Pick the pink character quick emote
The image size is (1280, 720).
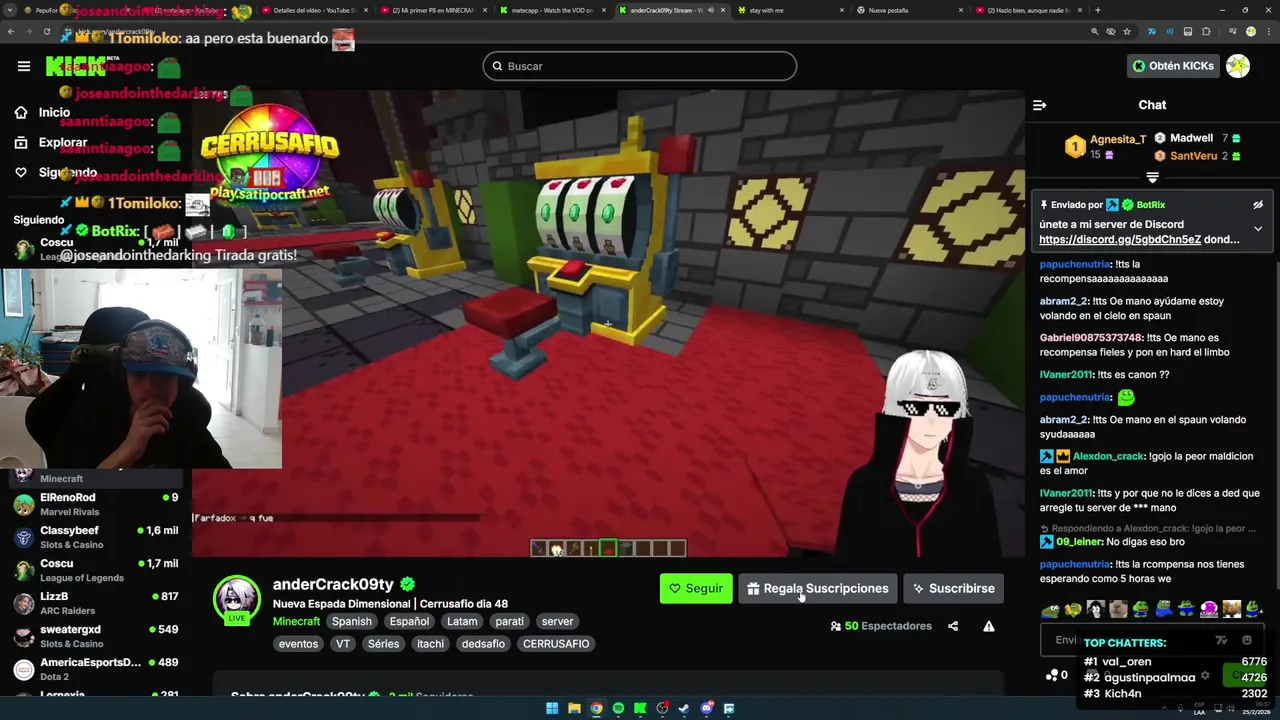pyautogui.click(x=1209, y=609)
